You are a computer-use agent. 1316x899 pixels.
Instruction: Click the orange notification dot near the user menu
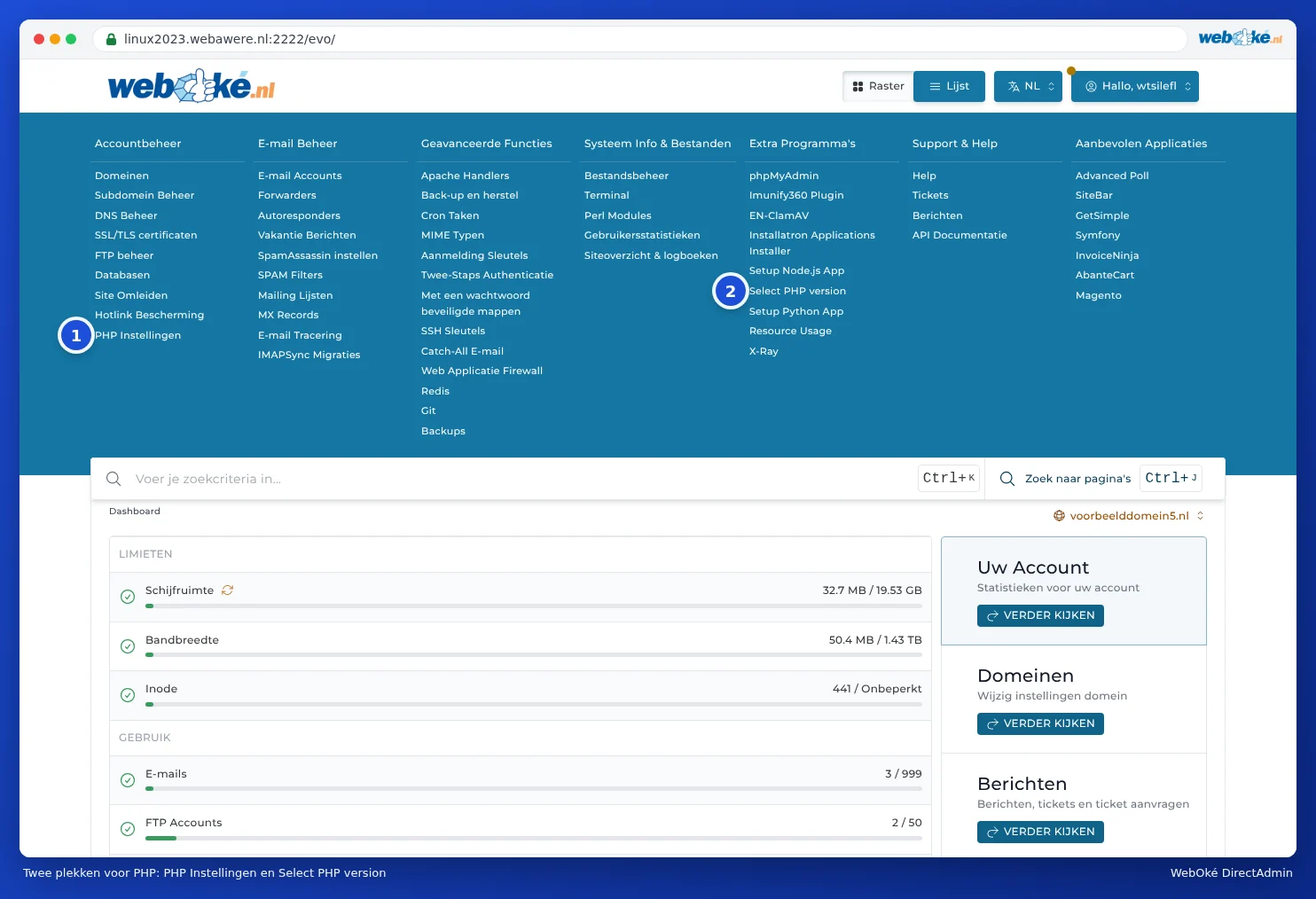1071,71
